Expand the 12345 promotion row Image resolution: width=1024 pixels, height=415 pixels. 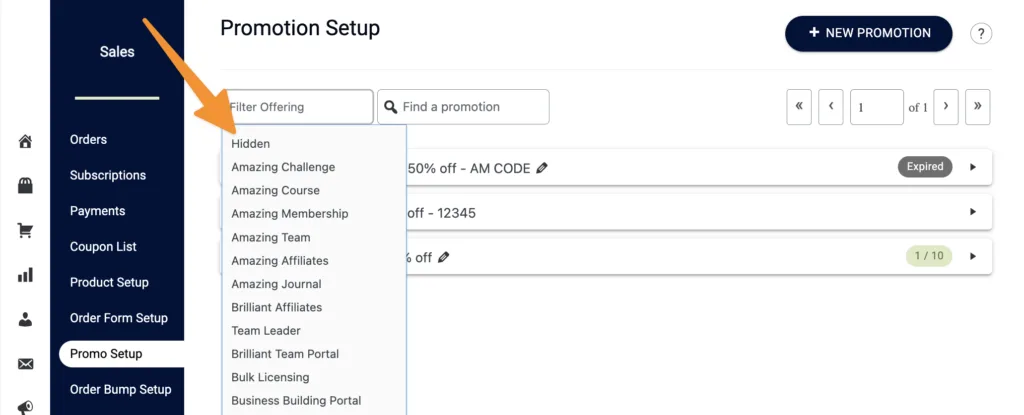(x=973, y=212)
